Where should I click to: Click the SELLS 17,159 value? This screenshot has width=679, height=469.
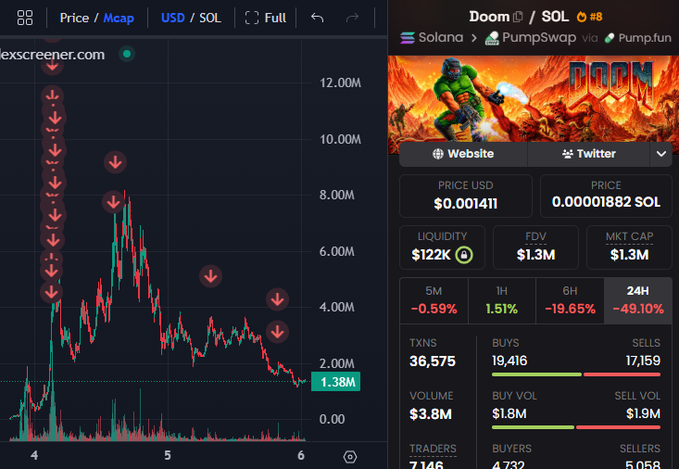click(643, 361)
